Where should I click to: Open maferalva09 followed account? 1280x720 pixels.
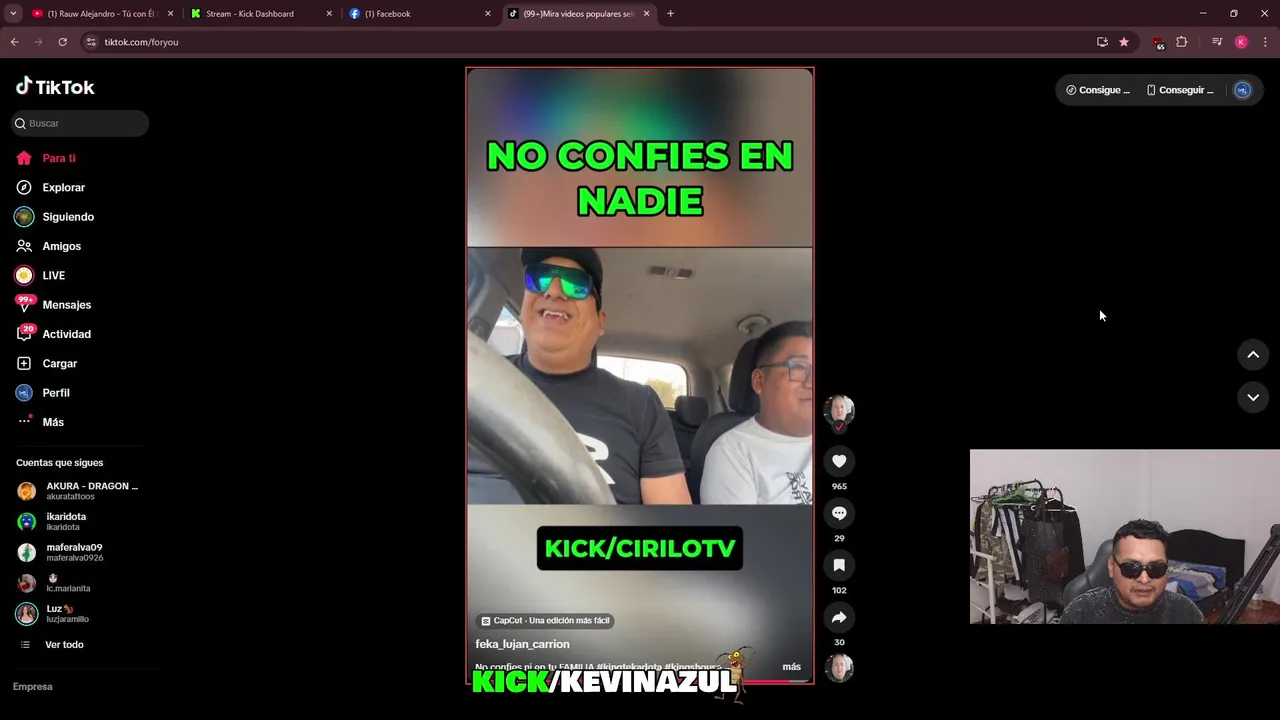point(74,552)
